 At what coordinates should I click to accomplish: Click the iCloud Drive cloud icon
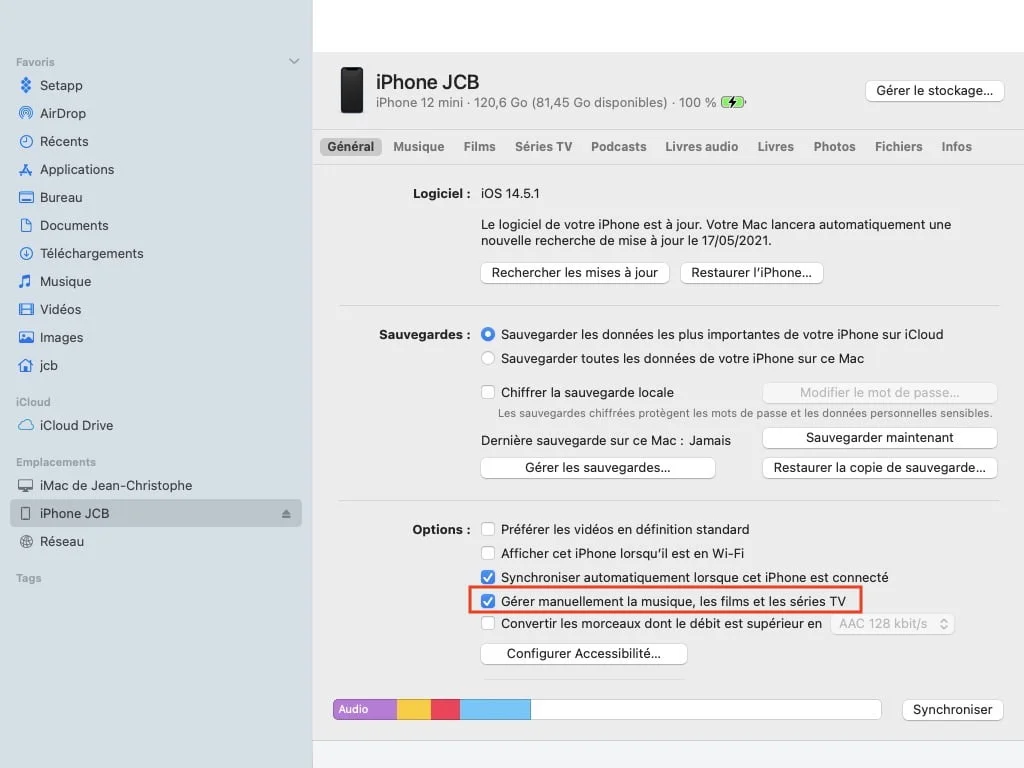[x=25, y=426]
